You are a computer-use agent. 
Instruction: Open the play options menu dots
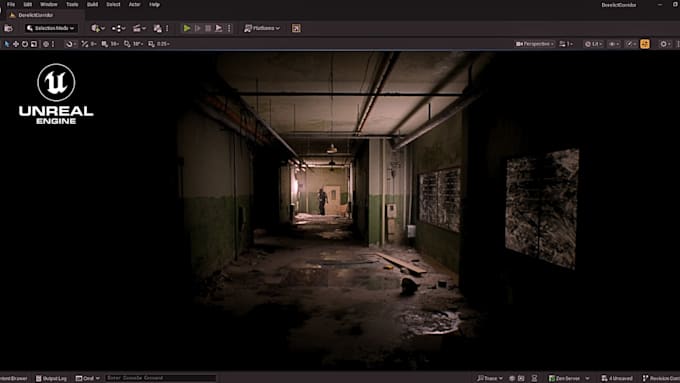(229, 28)
